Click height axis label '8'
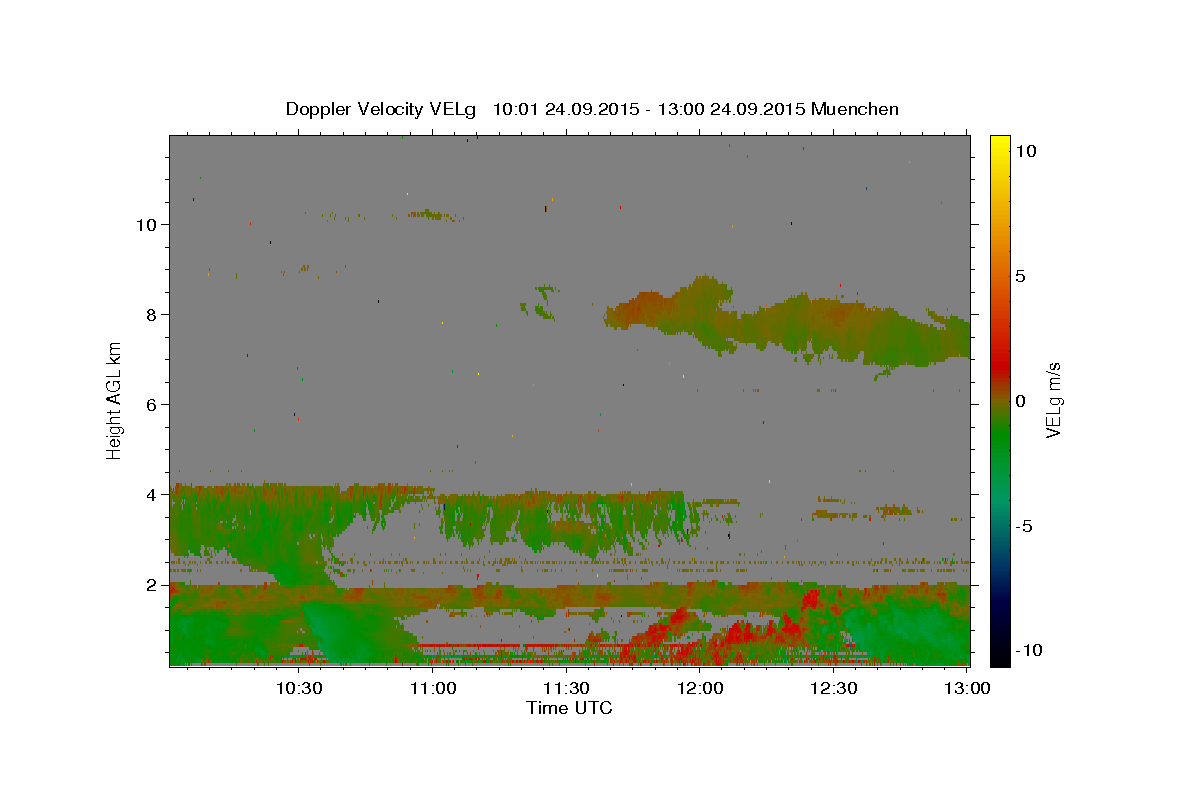The image size is (1200, 800). tap(151, 314)
